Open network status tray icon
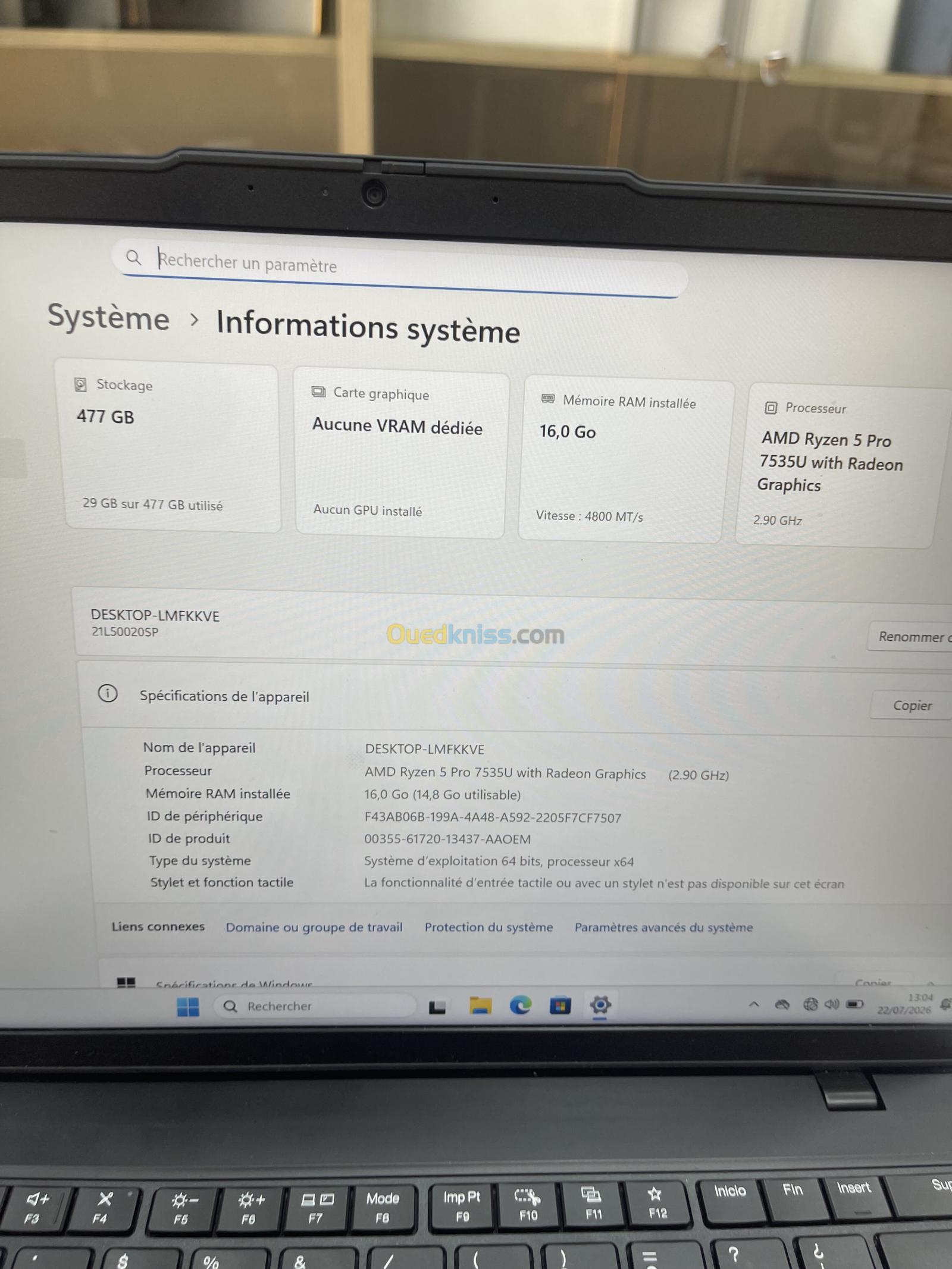The width and height of the screenshot is (952, 1269). [810, 1004]
